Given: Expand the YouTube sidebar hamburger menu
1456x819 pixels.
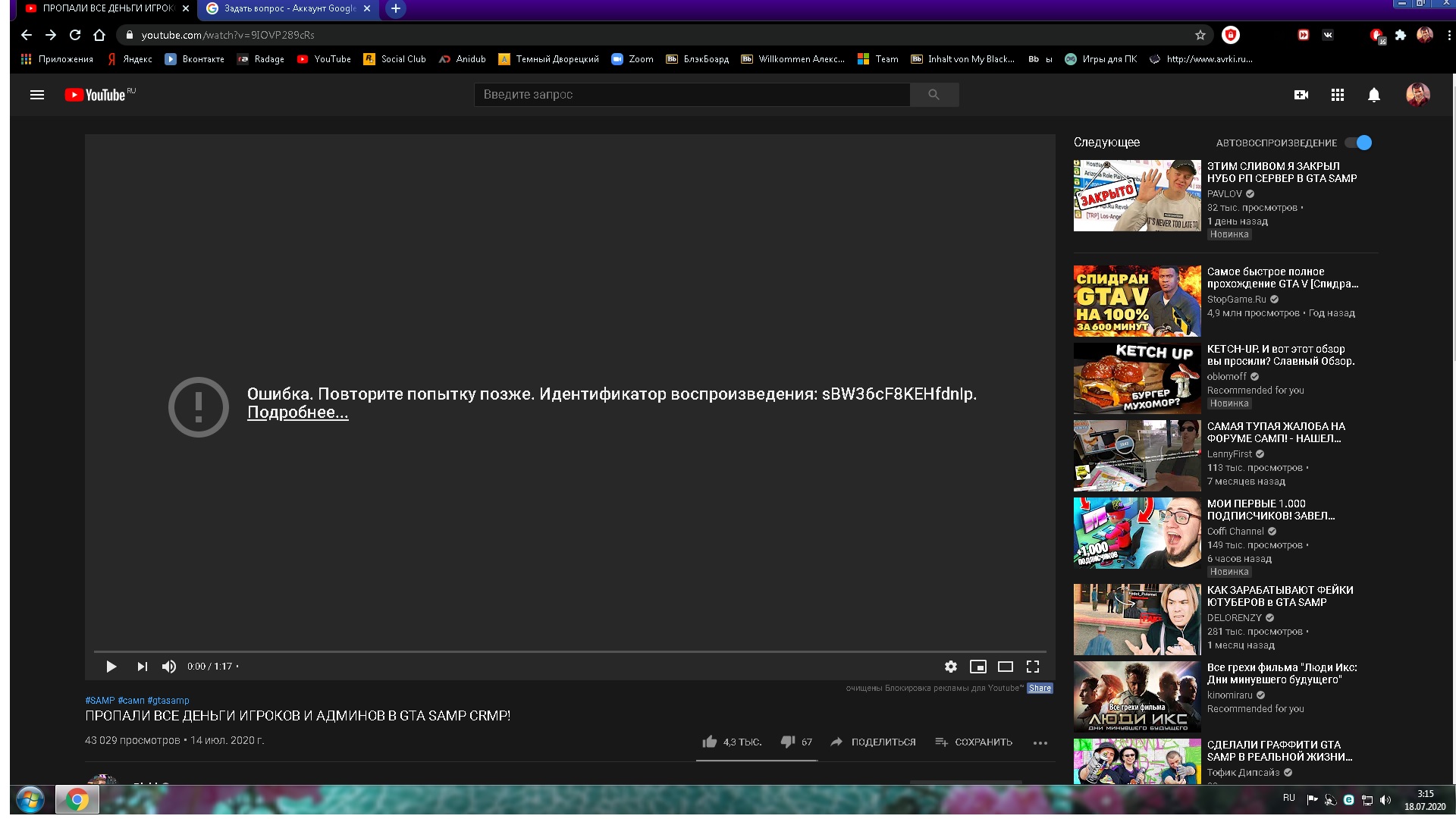Looking at the screenshot, I should tap(36, 94).
